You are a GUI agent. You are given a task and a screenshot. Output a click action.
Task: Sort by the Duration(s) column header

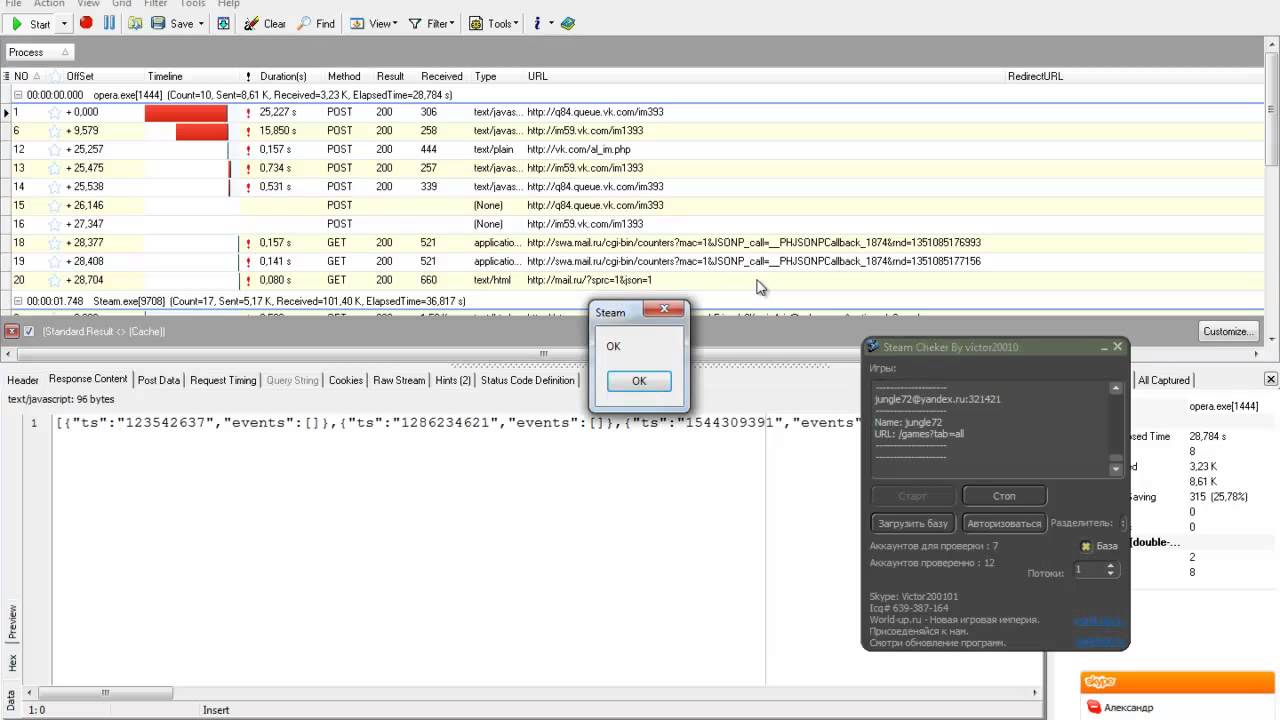283,76
